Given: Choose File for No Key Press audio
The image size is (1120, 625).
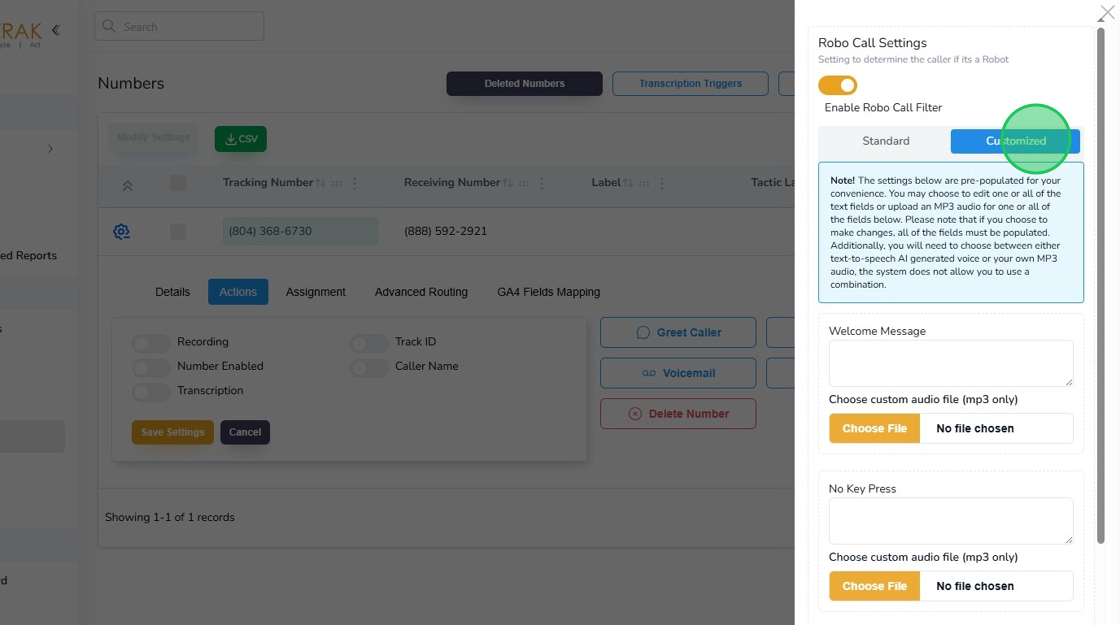Looking at the screenshot, I should pyautogui.click(x=874, y=586).
